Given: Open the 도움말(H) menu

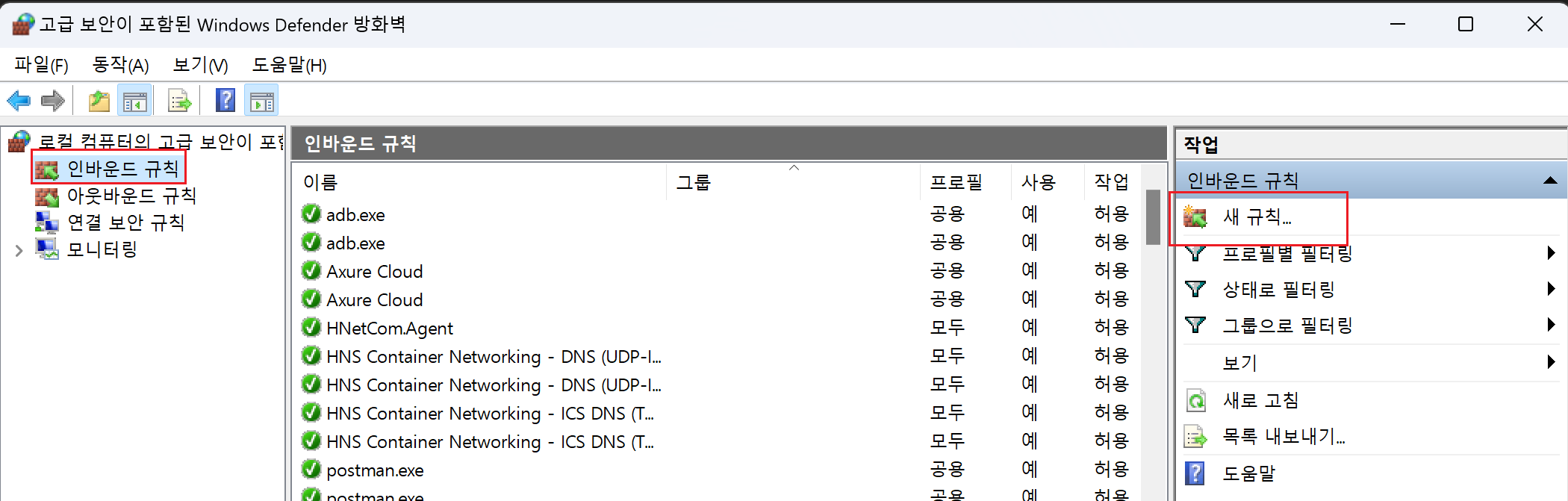Looking at the screenshot, I should (x=290, y=66).
